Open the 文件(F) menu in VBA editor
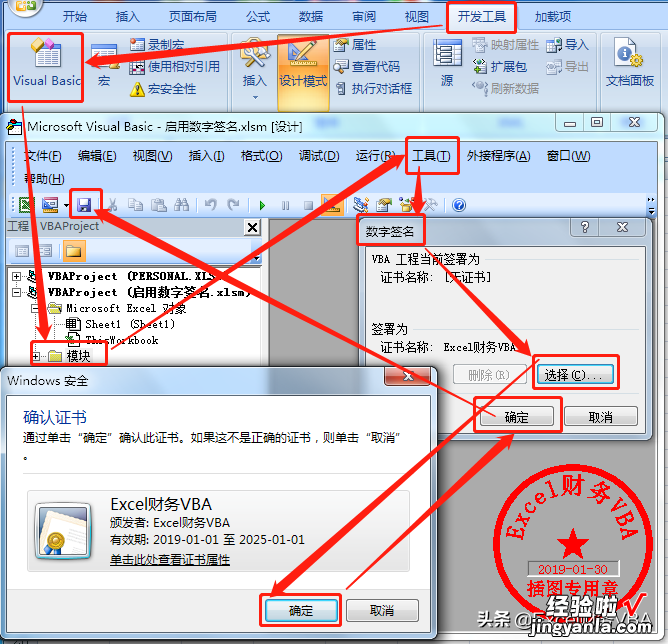This screenshot has height=644, width=668. click(x=43, y=156)
